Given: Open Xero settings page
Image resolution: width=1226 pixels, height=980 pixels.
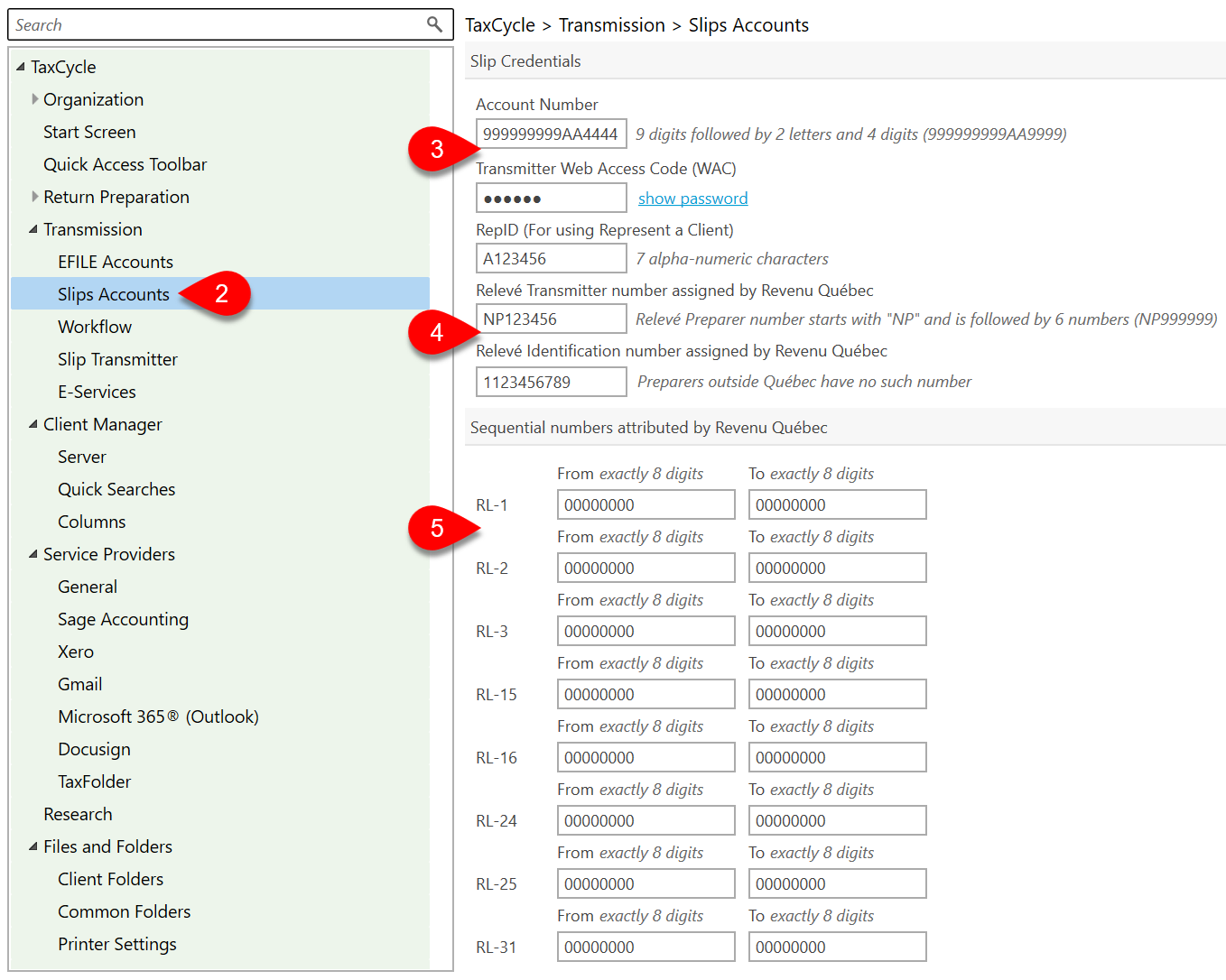Looking at the screenshot, I should tap(76, 652).
